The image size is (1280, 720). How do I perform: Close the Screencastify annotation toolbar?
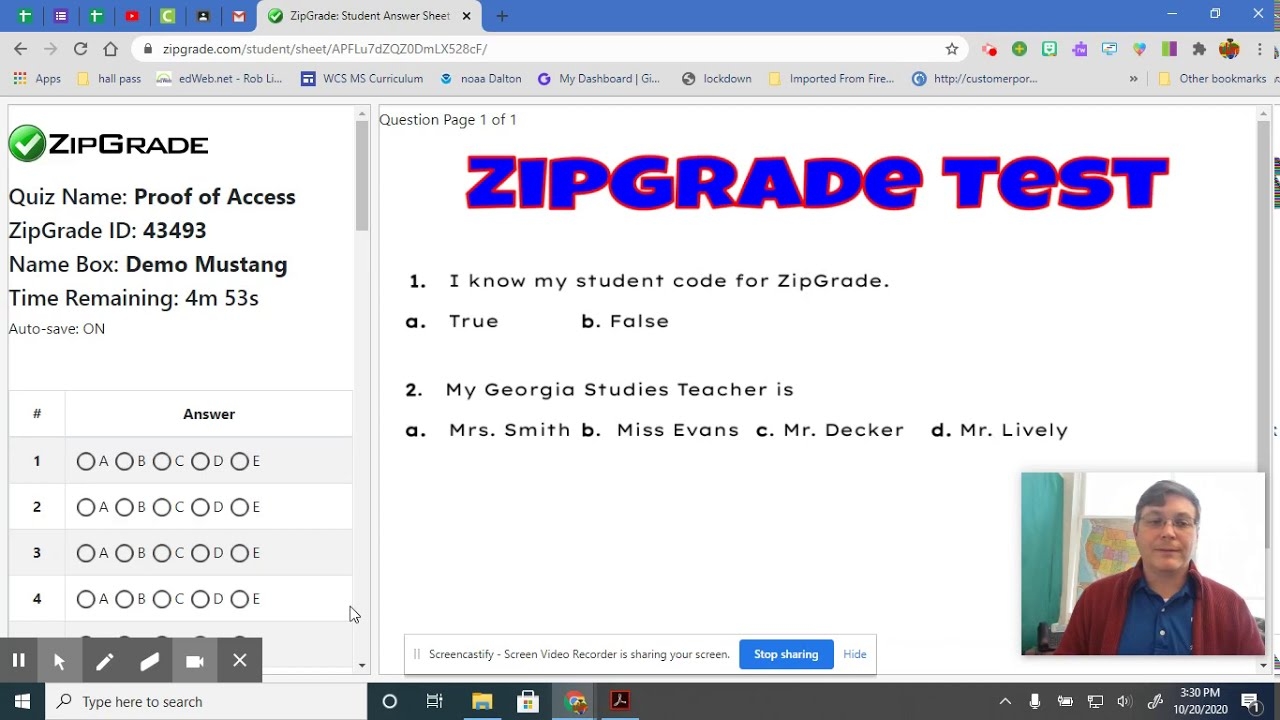(x=240, y=660)
